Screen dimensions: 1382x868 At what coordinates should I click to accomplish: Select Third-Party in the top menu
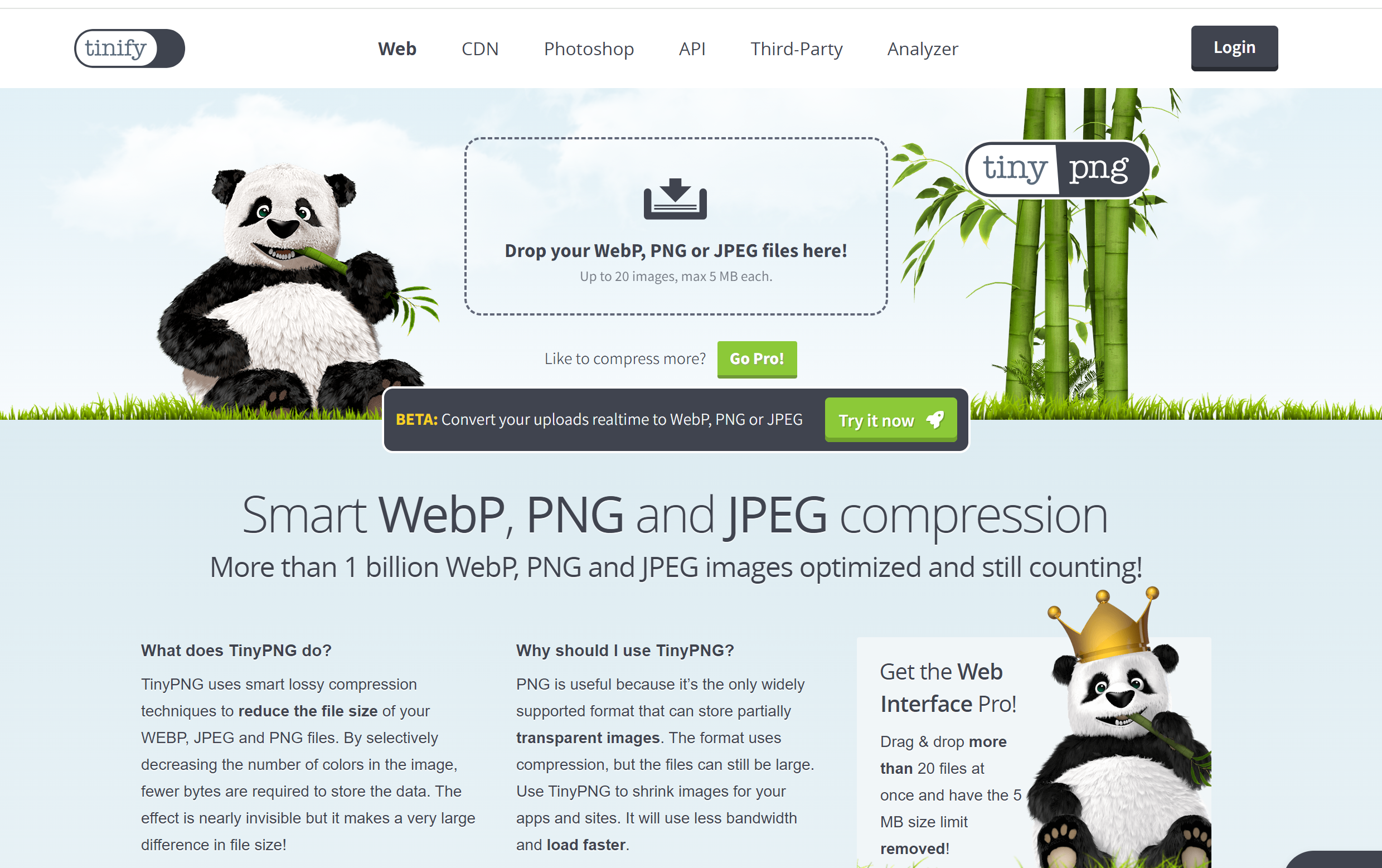click(797, 49)
